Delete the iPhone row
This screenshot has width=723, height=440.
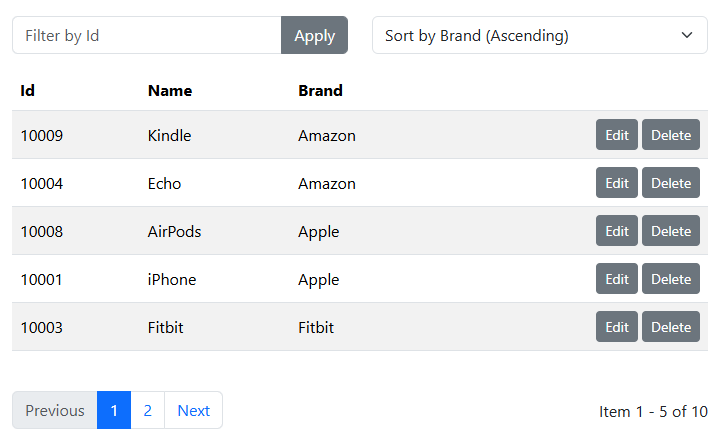[x=670, y=279]
